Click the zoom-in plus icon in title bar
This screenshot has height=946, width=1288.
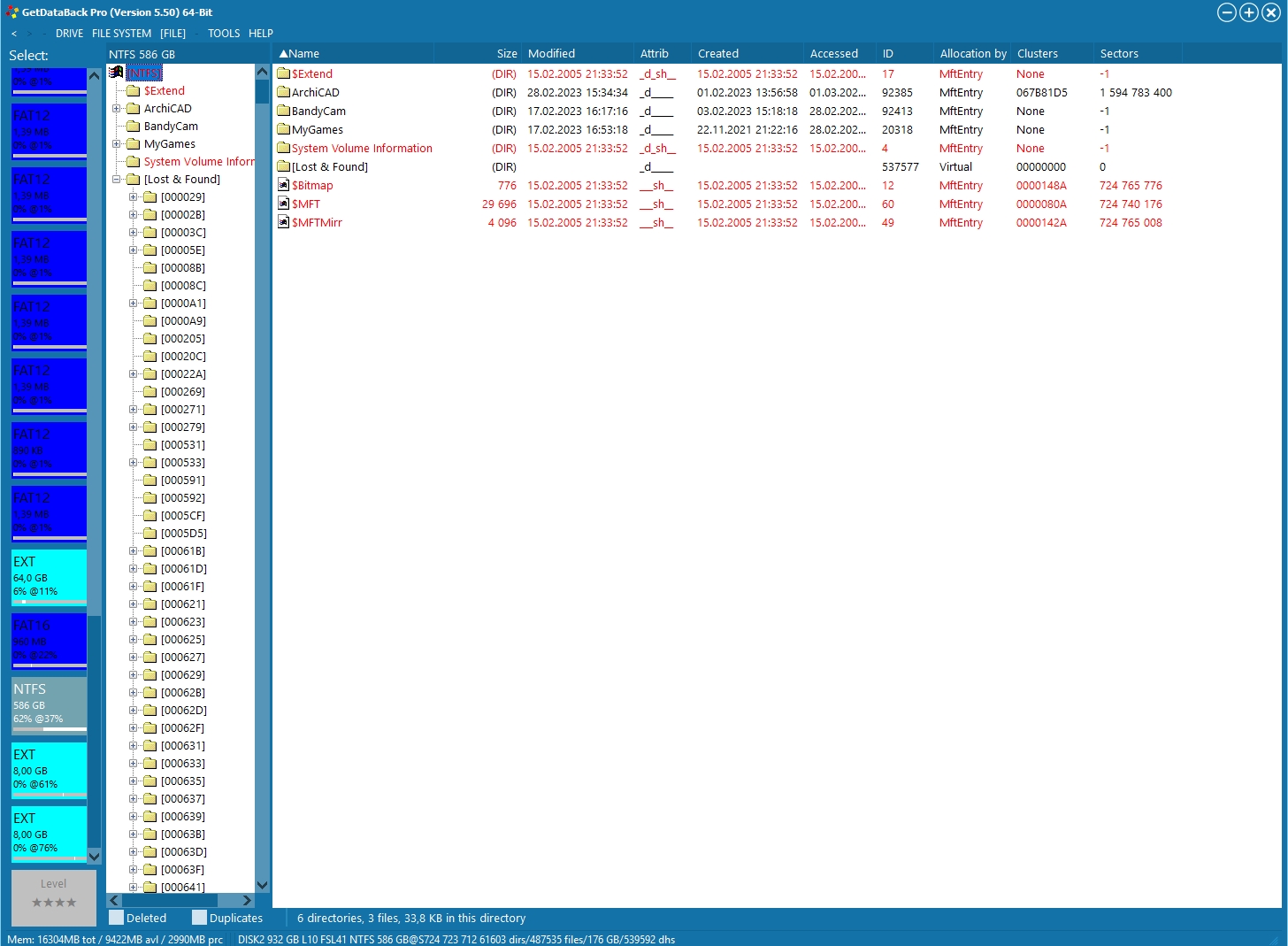(x=1248, y=12)
